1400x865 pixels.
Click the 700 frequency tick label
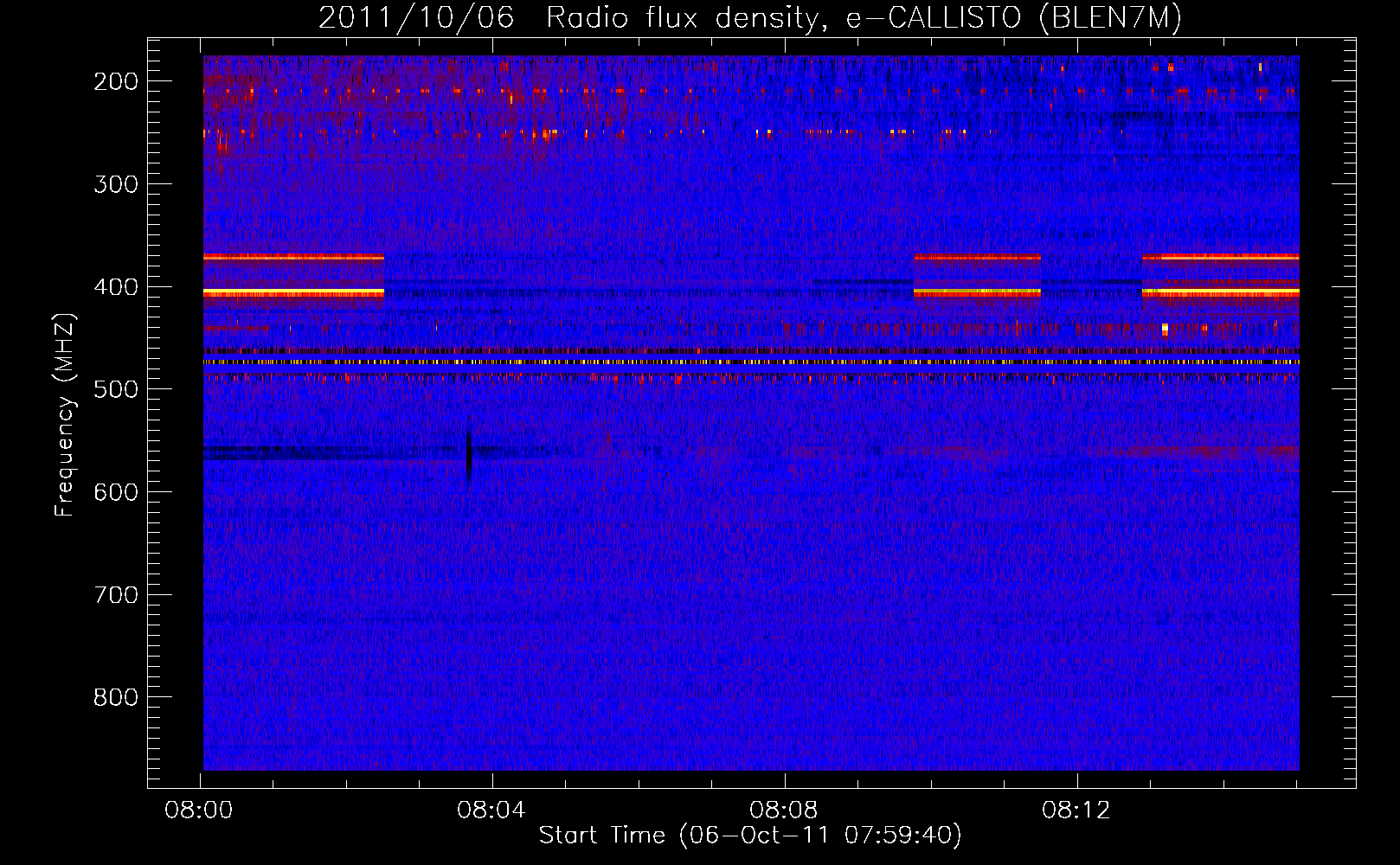pyautogui.click(x=116, y=595)
